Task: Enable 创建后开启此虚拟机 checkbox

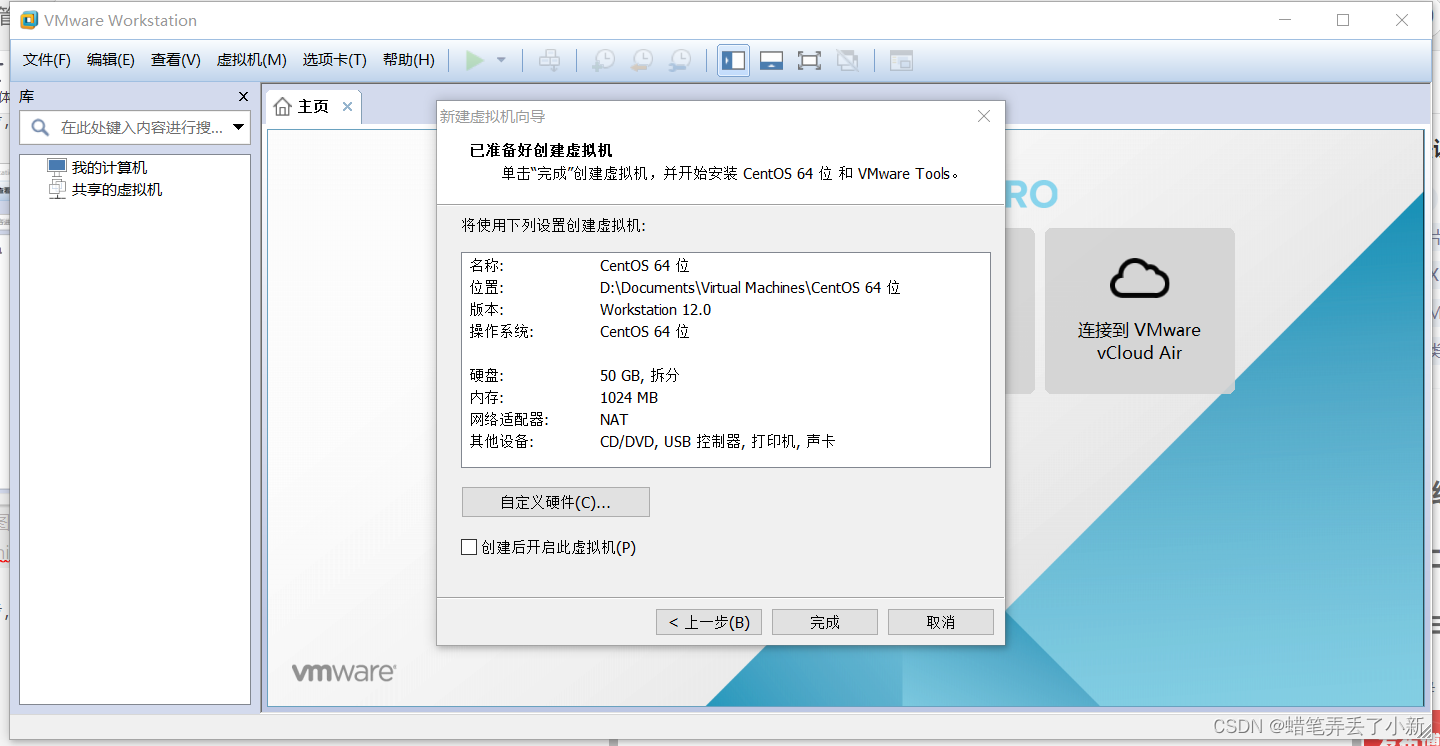Action: [x=469, y=547]
